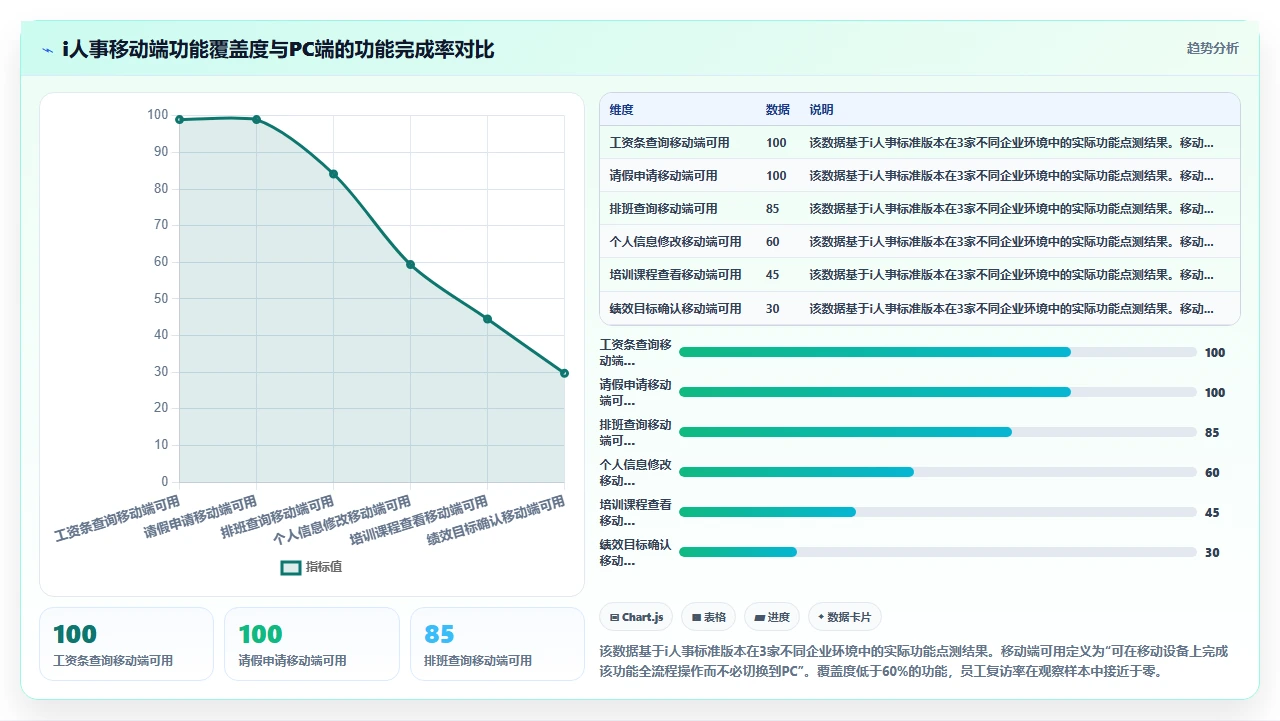This screenshot has width=1280, height=721.
Task: Click the 指标值 legend label text
Action: [324, 567]
